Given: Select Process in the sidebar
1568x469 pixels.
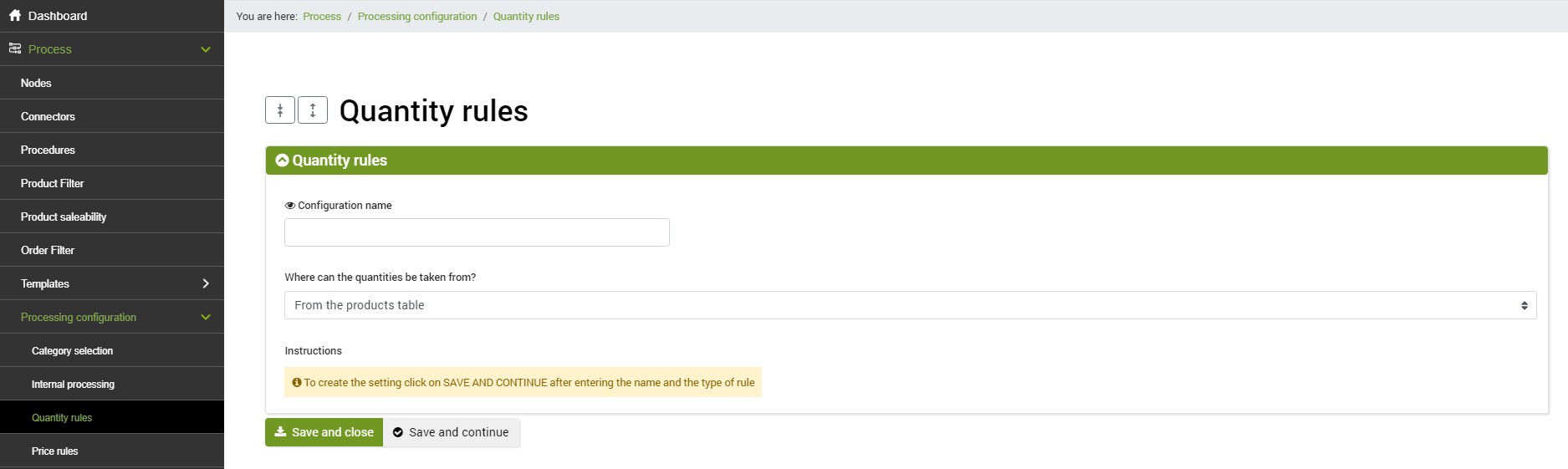Looking at the screenshot, I should [x=112, y=49].
